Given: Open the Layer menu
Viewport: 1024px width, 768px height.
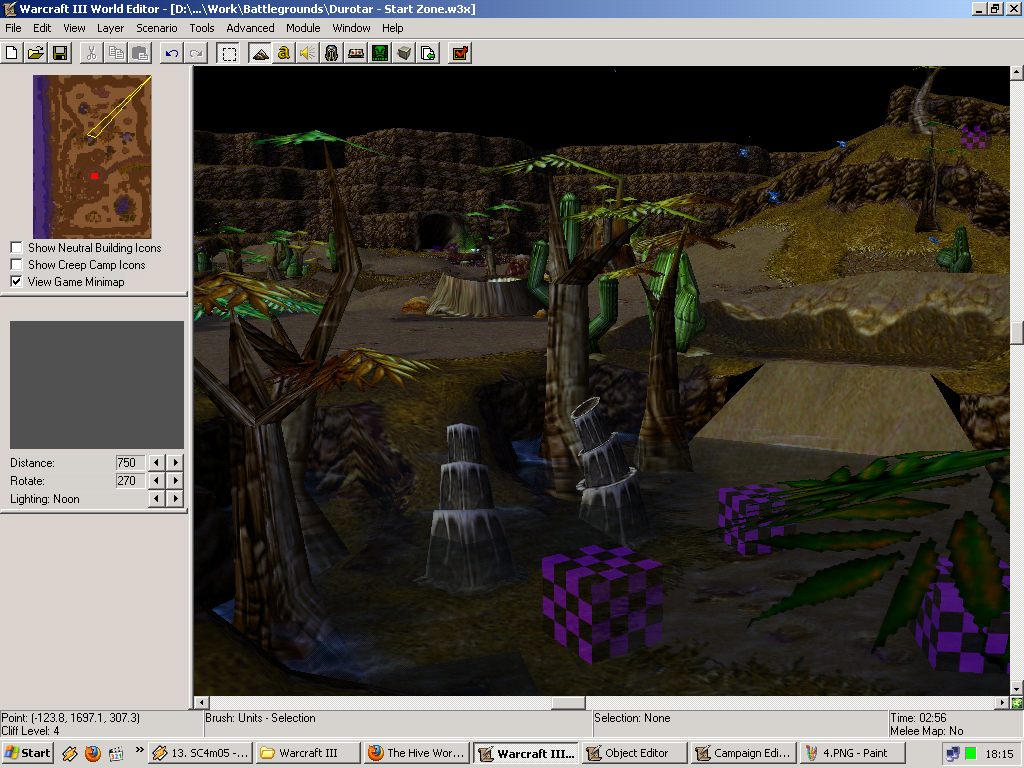Looking at the screenshot, I should coord(110,28).
